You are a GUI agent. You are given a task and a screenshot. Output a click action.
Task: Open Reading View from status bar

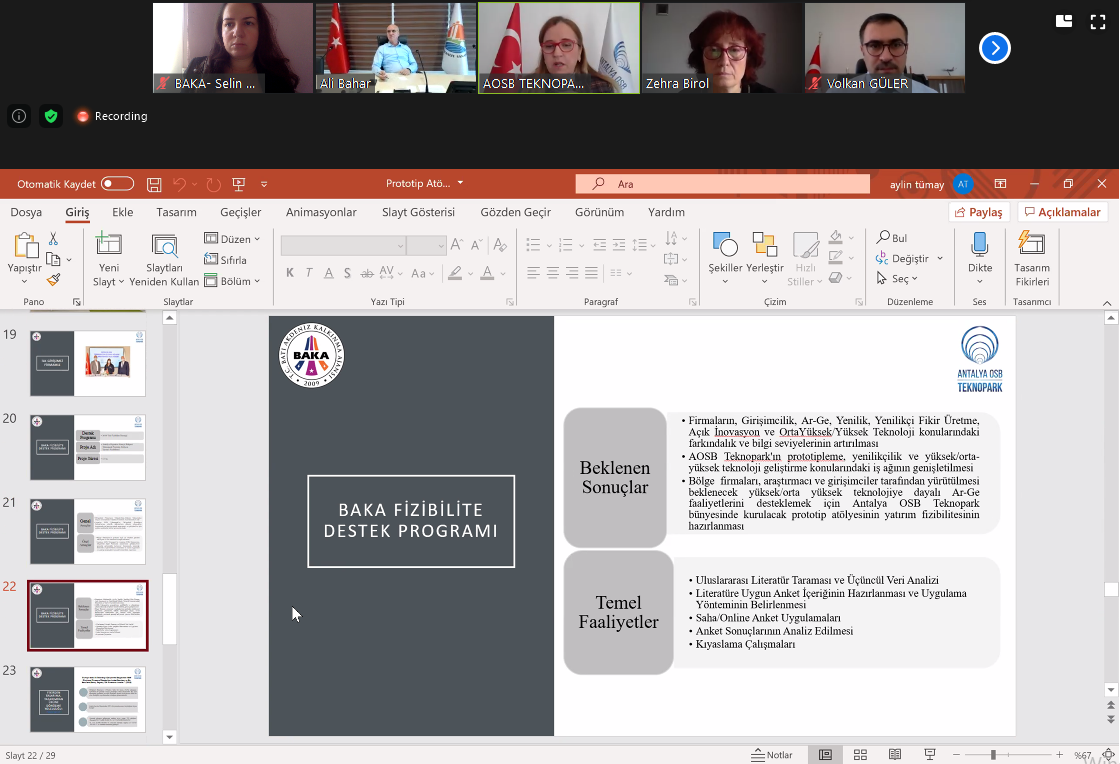[x=895, y=755]
